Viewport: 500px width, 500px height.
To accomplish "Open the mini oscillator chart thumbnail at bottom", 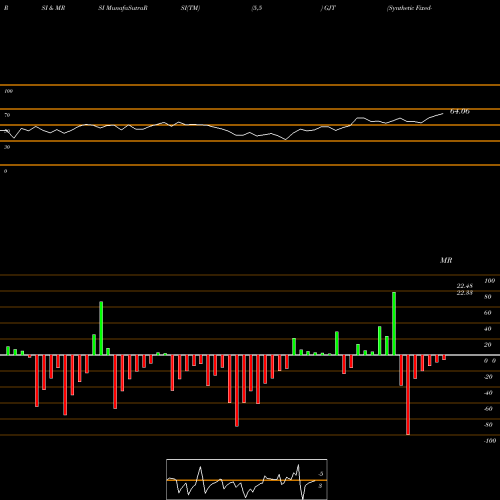I will pos(247,479).
